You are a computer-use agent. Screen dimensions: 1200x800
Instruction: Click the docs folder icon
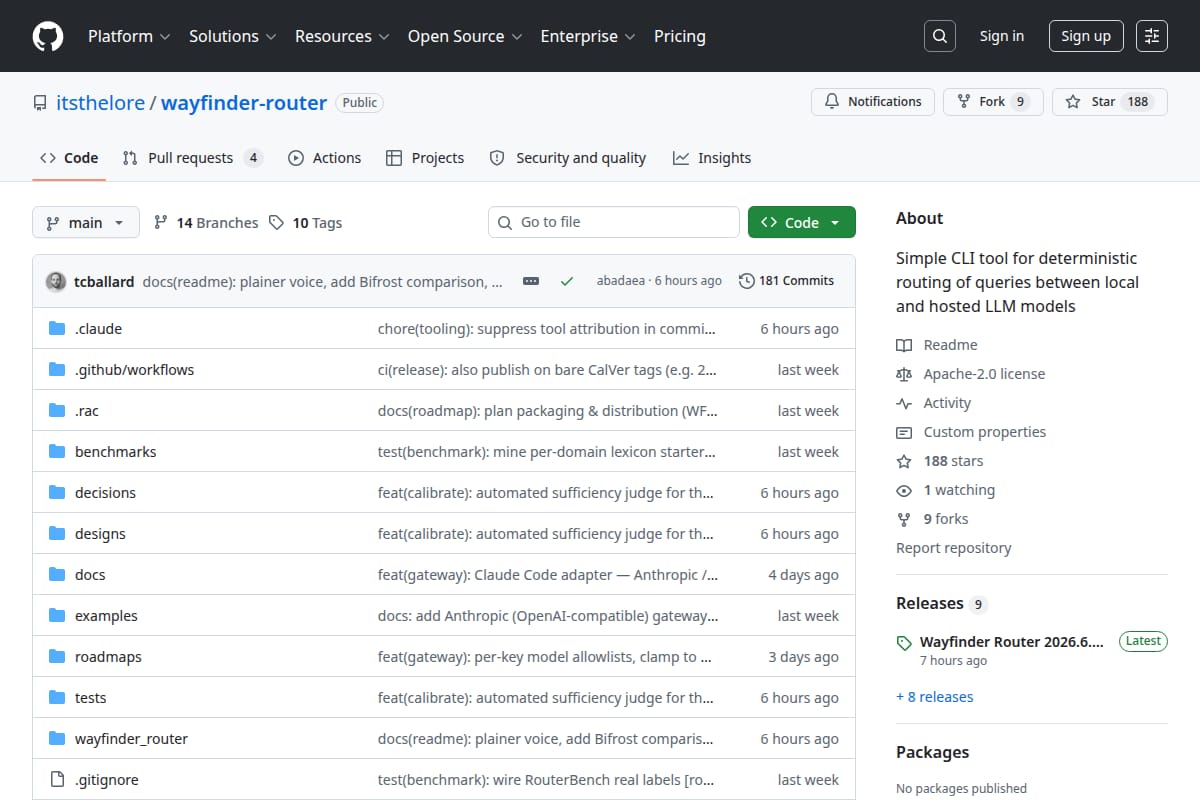coord(57,575)
